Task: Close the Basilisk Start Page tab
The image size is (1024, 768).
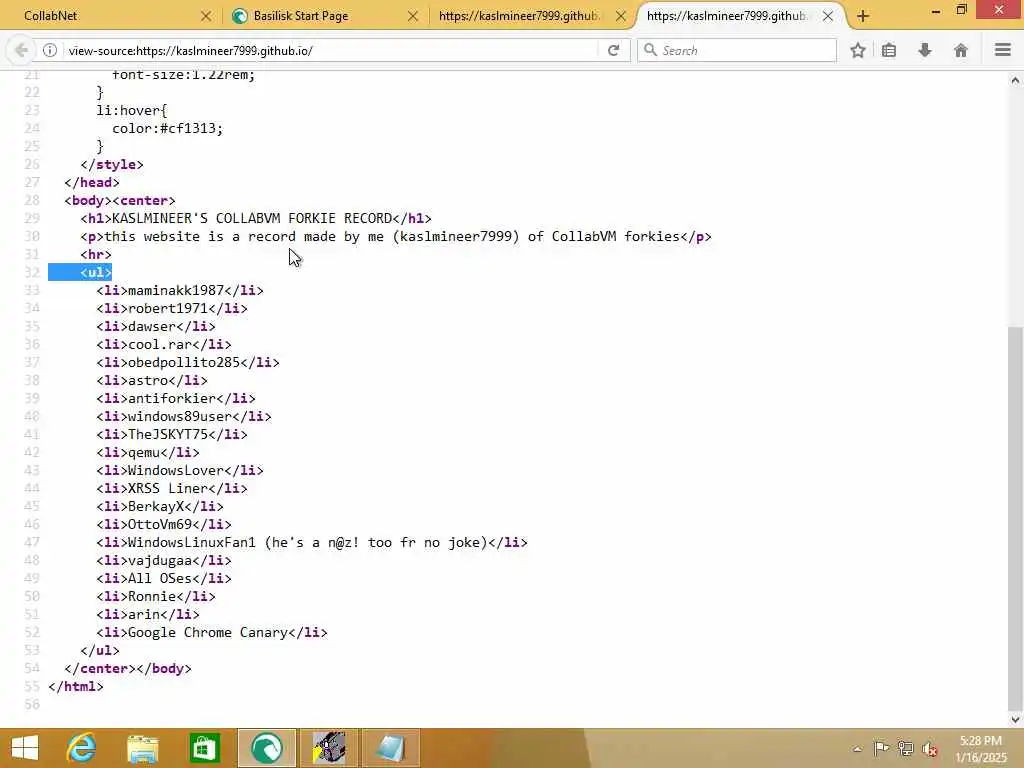Action: 413,16
